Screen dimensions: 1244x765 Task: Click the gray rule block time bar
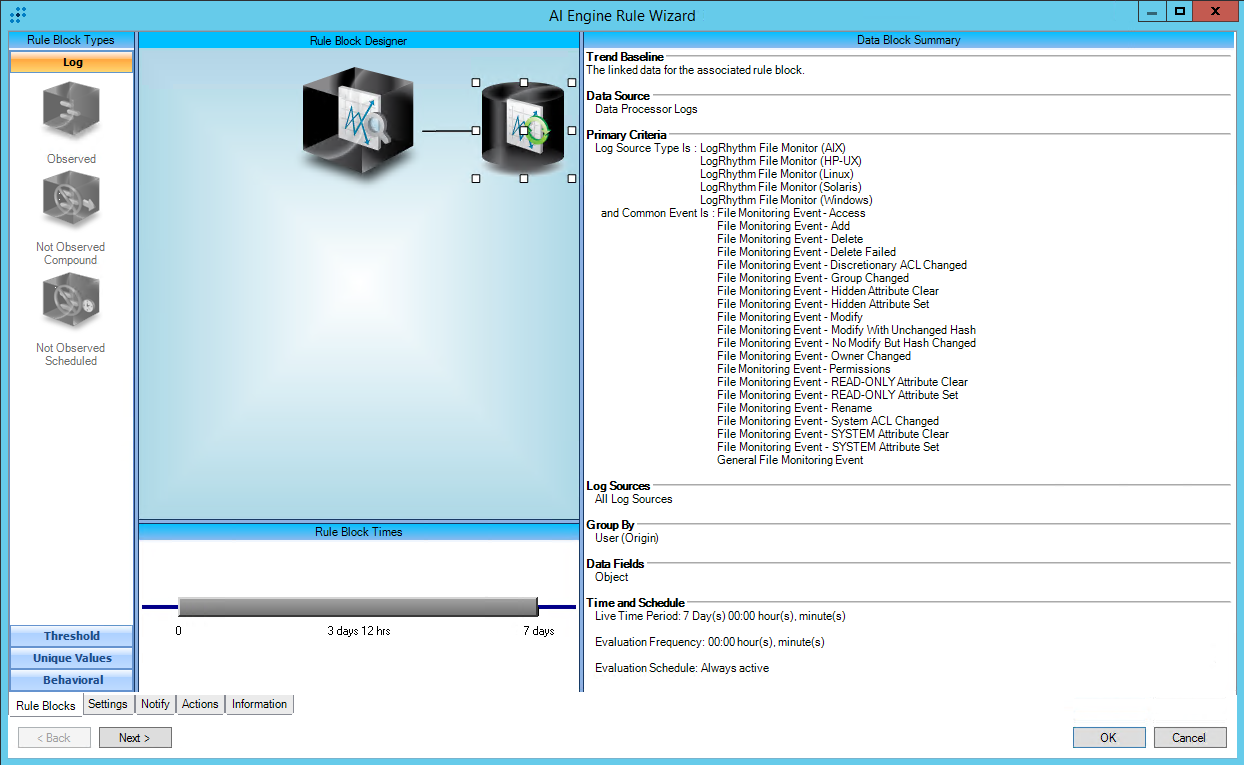point(358,606)
